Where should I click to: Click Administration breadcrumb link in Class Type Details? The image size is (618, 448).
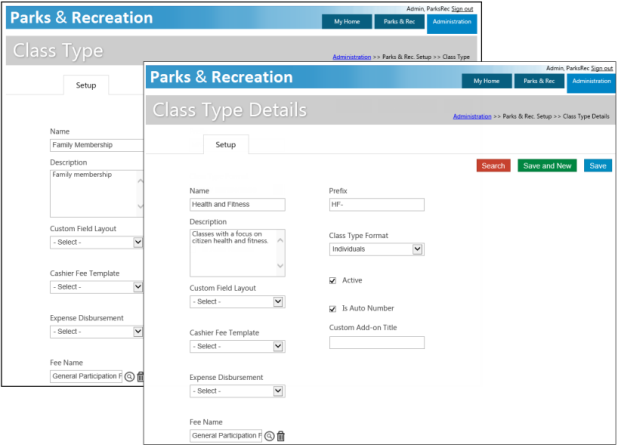(471, 117)
